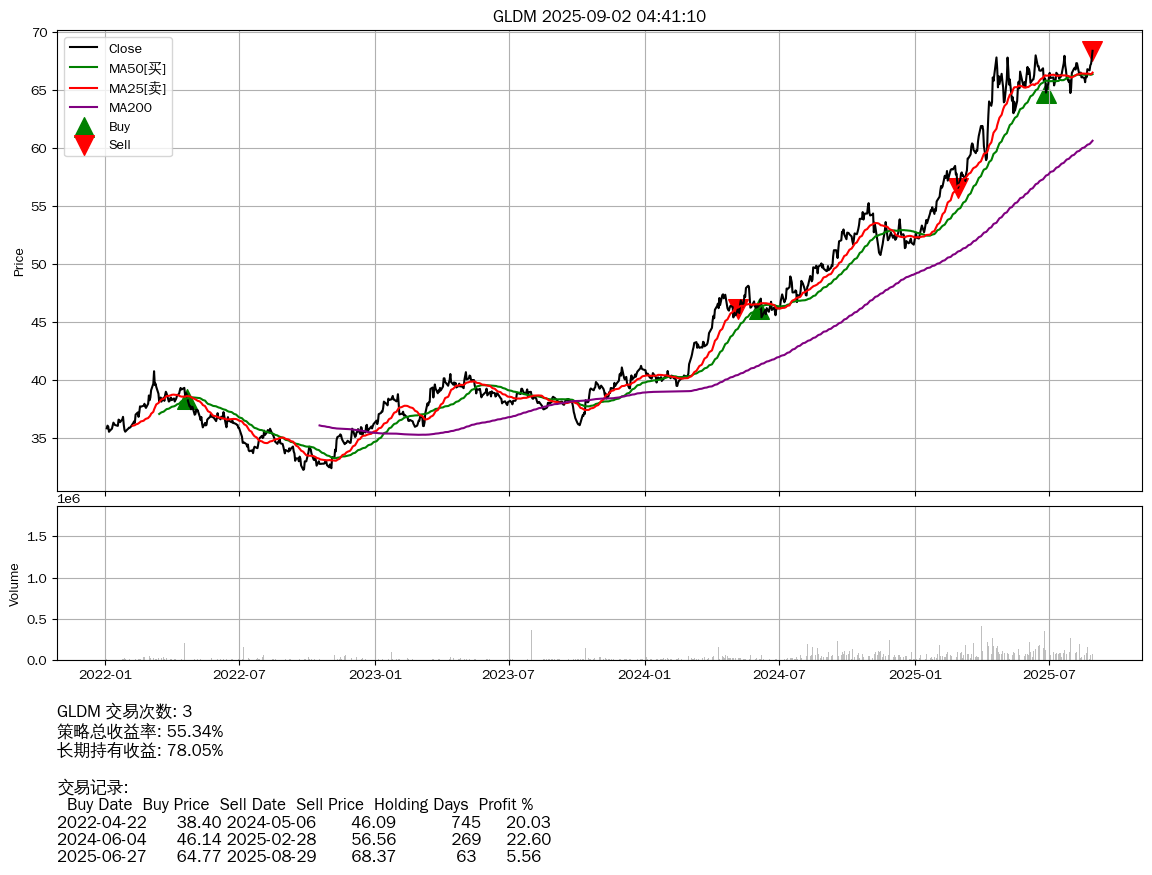Click the trade record row with Buy Date 2022-04-22

coord(303,822)
